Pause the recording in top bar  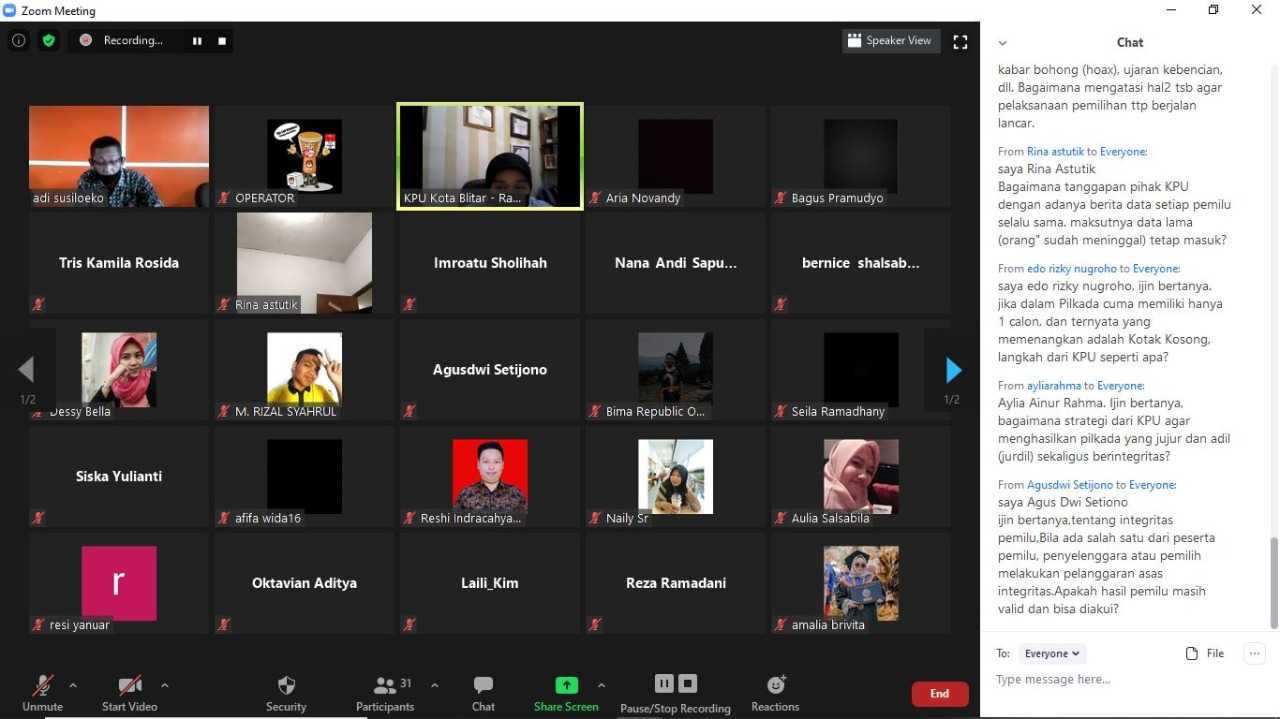[197, 41]
